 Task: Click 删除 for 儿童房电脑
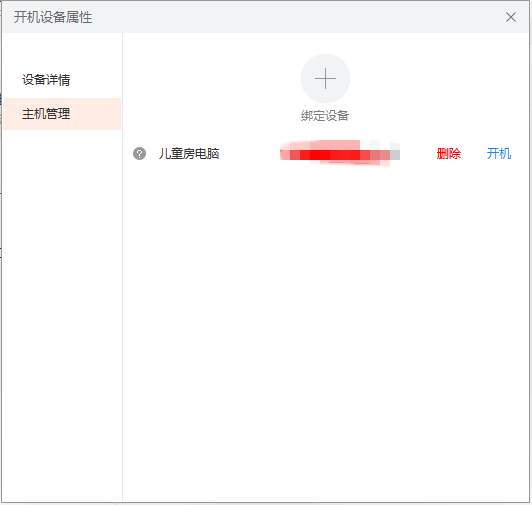pyautogui.click(x=449, y=153)
